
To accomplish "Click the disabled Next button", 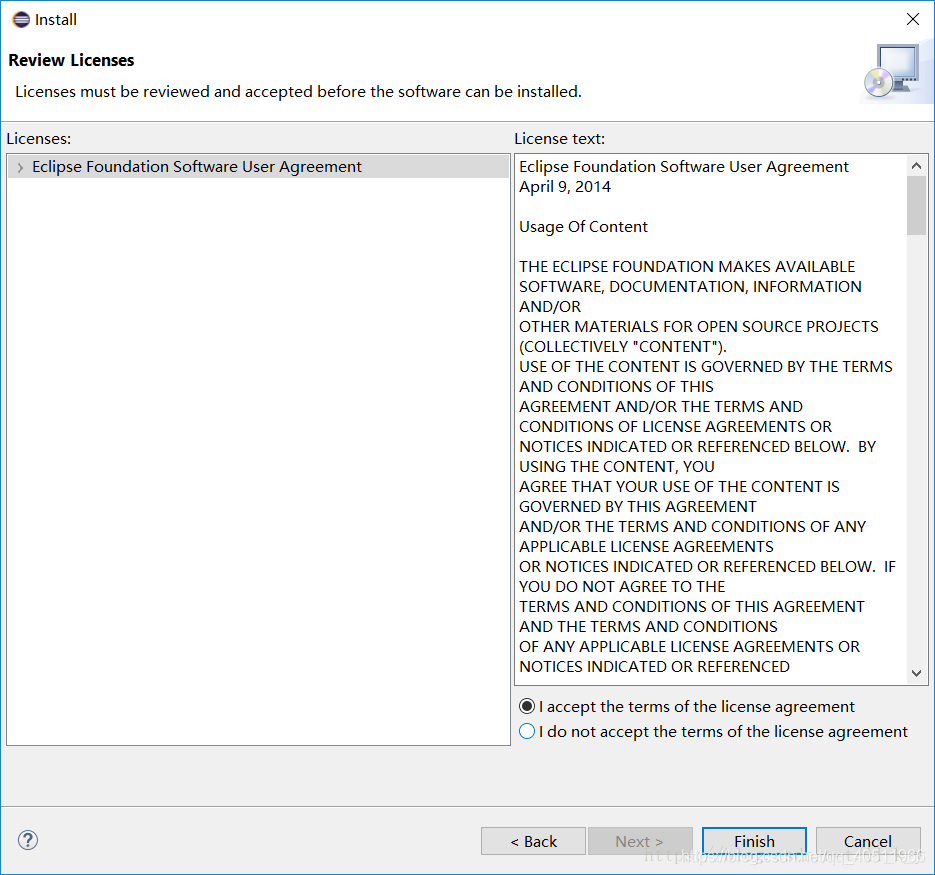I will point(640,841).
